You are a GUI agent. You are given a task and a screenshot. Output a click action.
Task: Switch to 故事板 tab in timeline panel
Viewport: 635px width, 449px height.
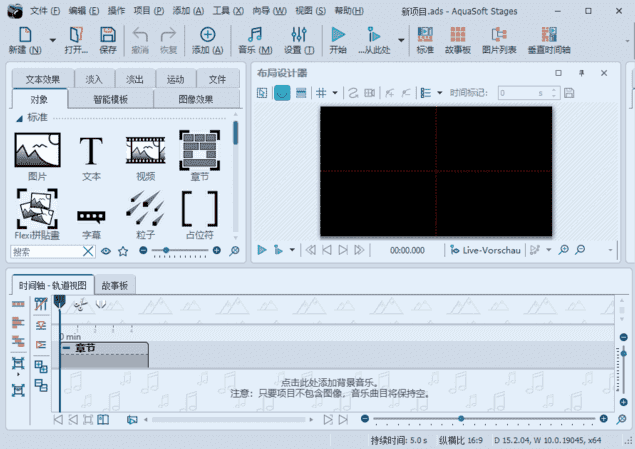(x=115, y=285)
